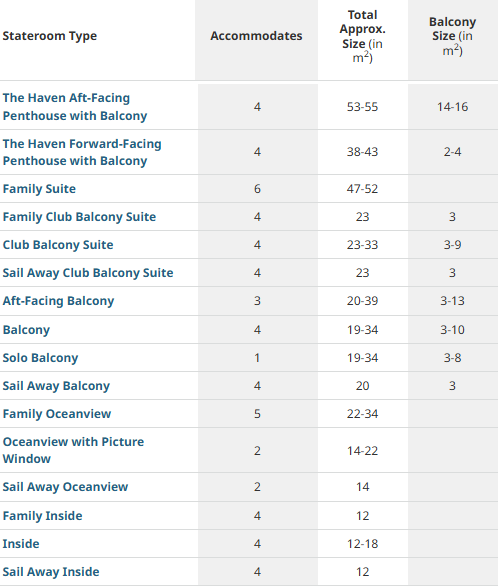Open Oceanview with Picture Window link
Screen dimensions: 499x587
click(73, 450)
